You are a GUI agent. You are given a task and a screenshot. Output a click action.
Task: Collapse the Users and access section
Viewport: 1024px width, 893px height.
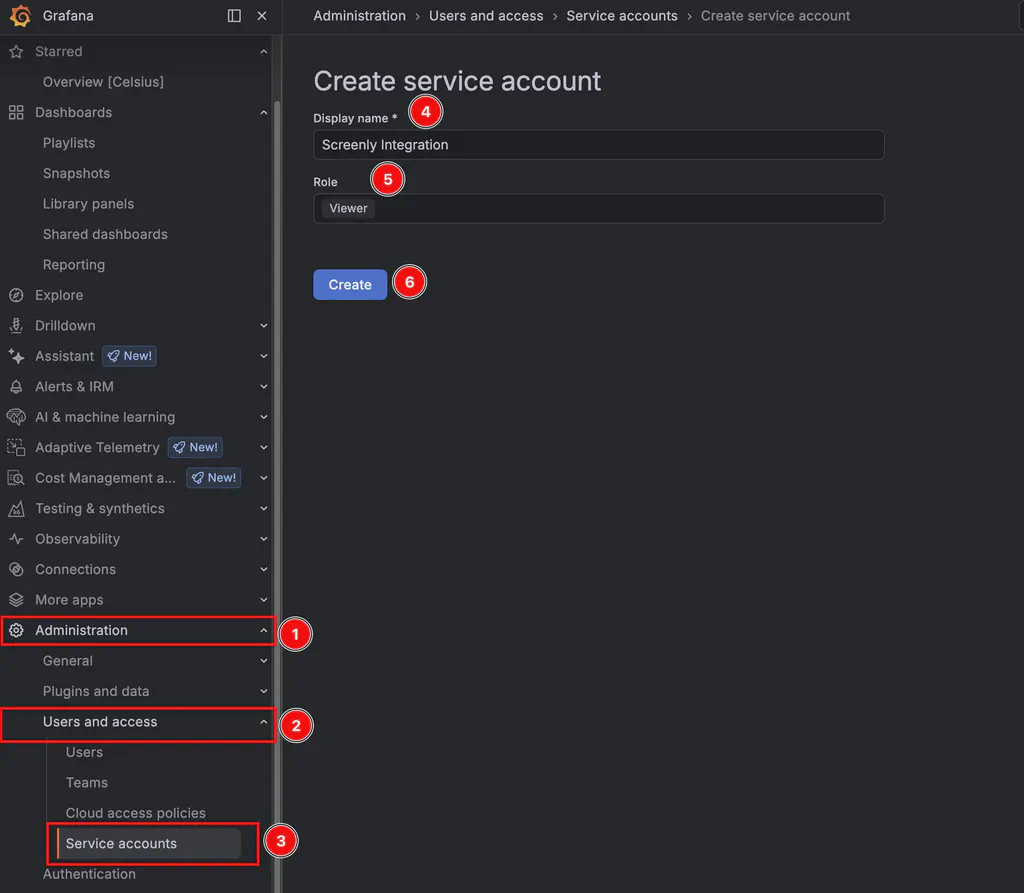(263, 721)
